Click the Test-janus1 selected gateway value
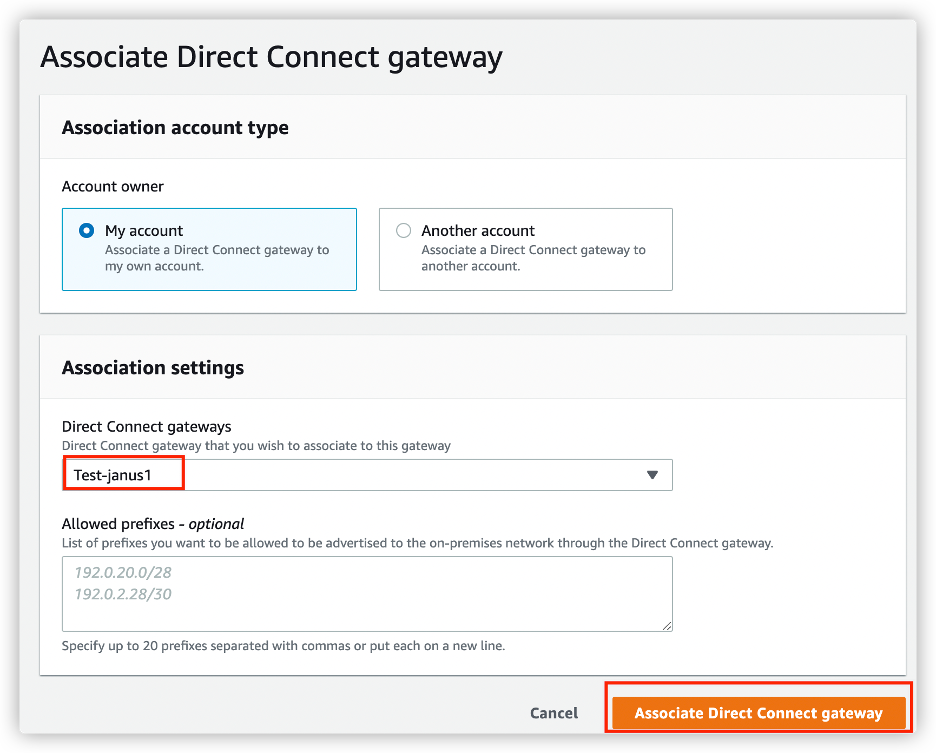The image size is (936, 754). pyautogui.click(x=113, y=475)
